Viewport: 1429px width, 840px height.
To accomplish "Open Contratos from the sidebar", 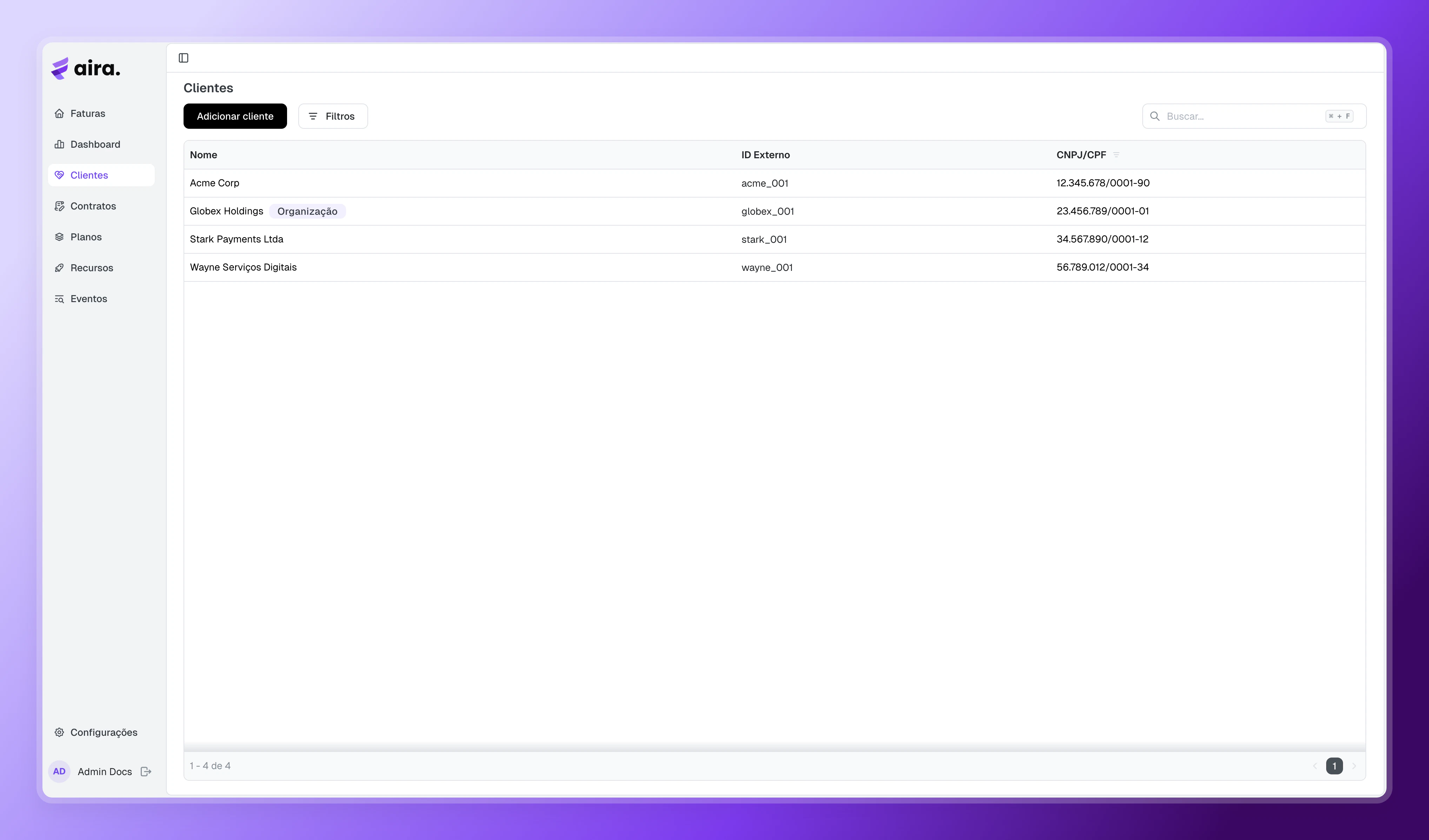I will pyautogui.click(x=92, y=206).
